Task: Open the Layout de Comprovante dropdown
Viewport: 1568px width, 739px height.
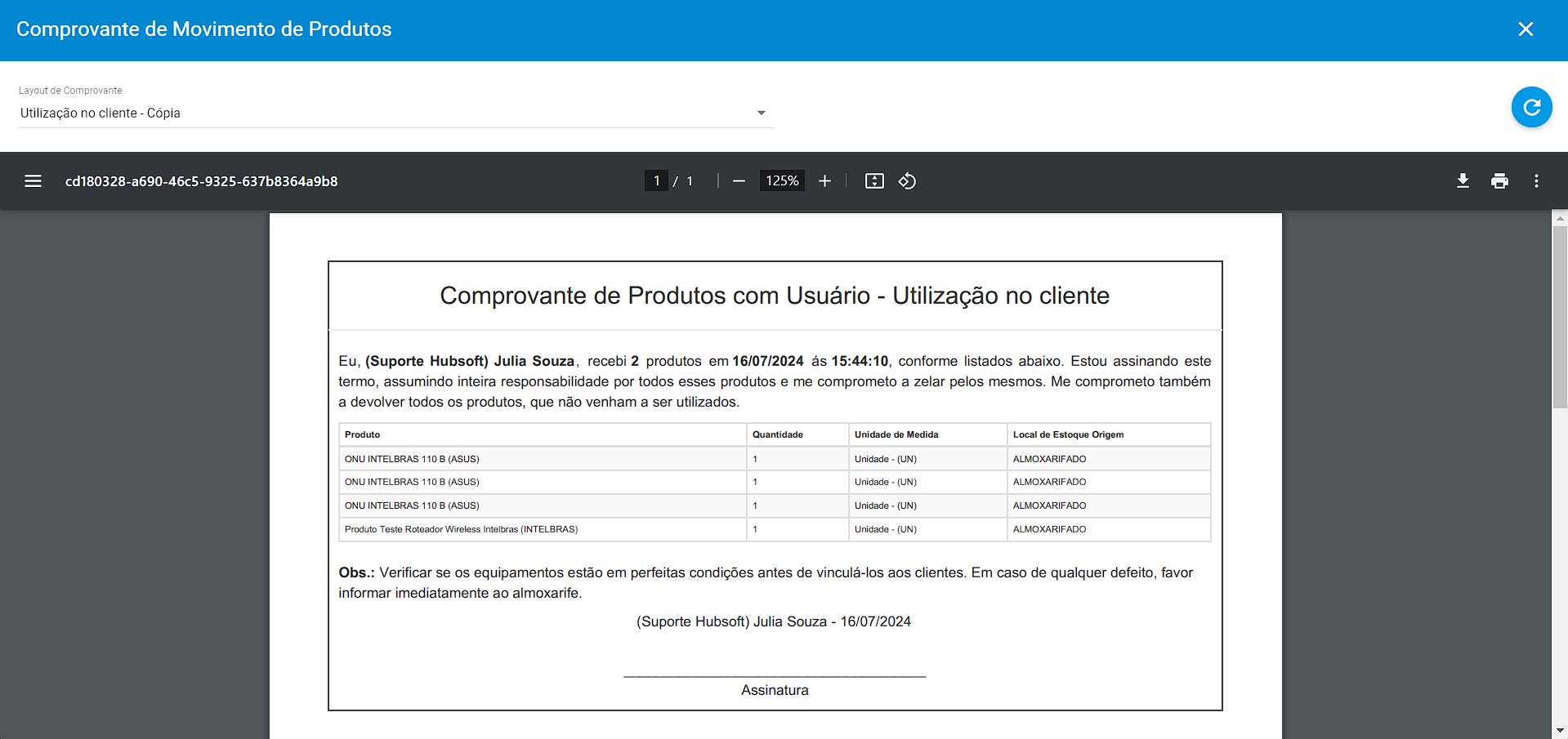Action: tap(396, 113)
